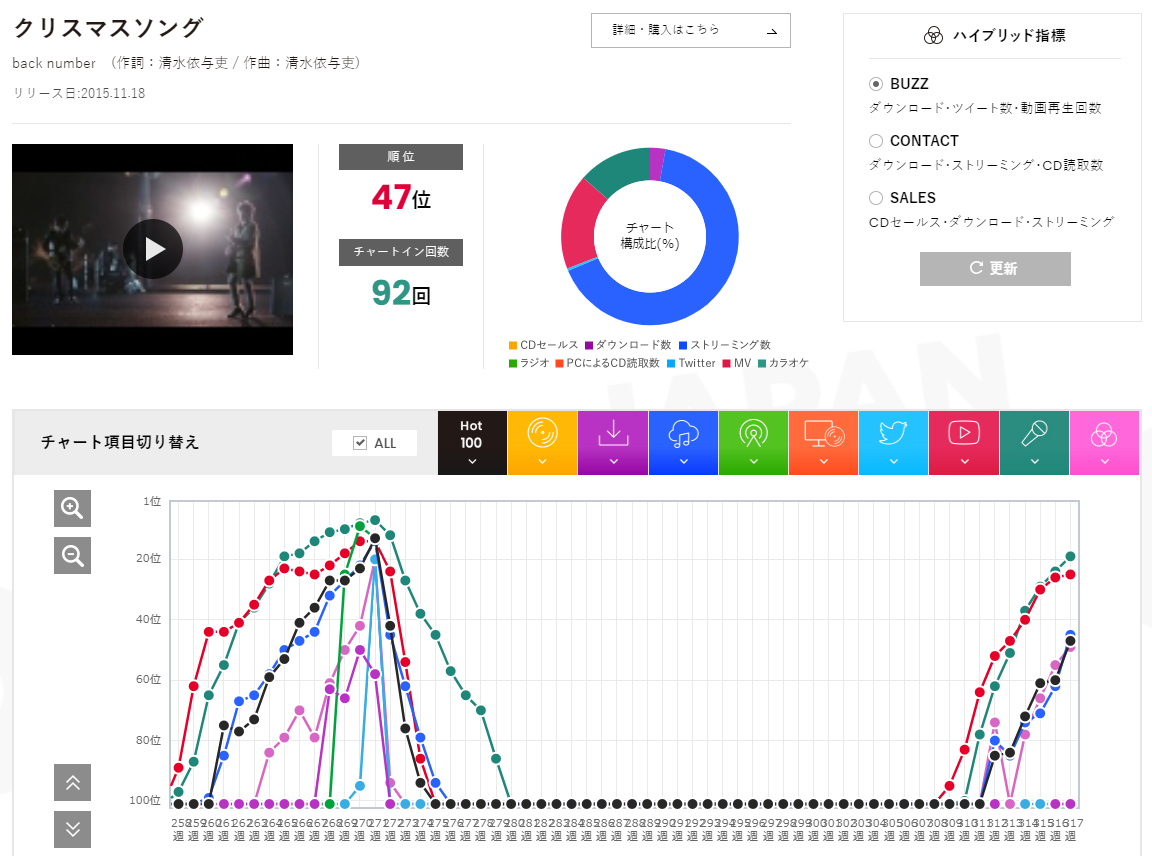Toggle the orange CD sales disc icon

pos(542,433)
